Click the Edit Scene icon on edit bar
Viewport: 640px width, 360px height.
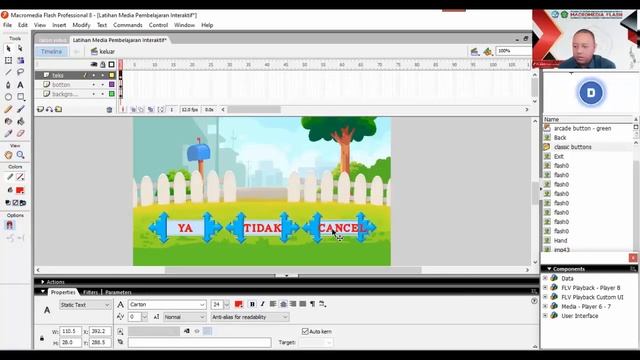click(x=474, y=51)
